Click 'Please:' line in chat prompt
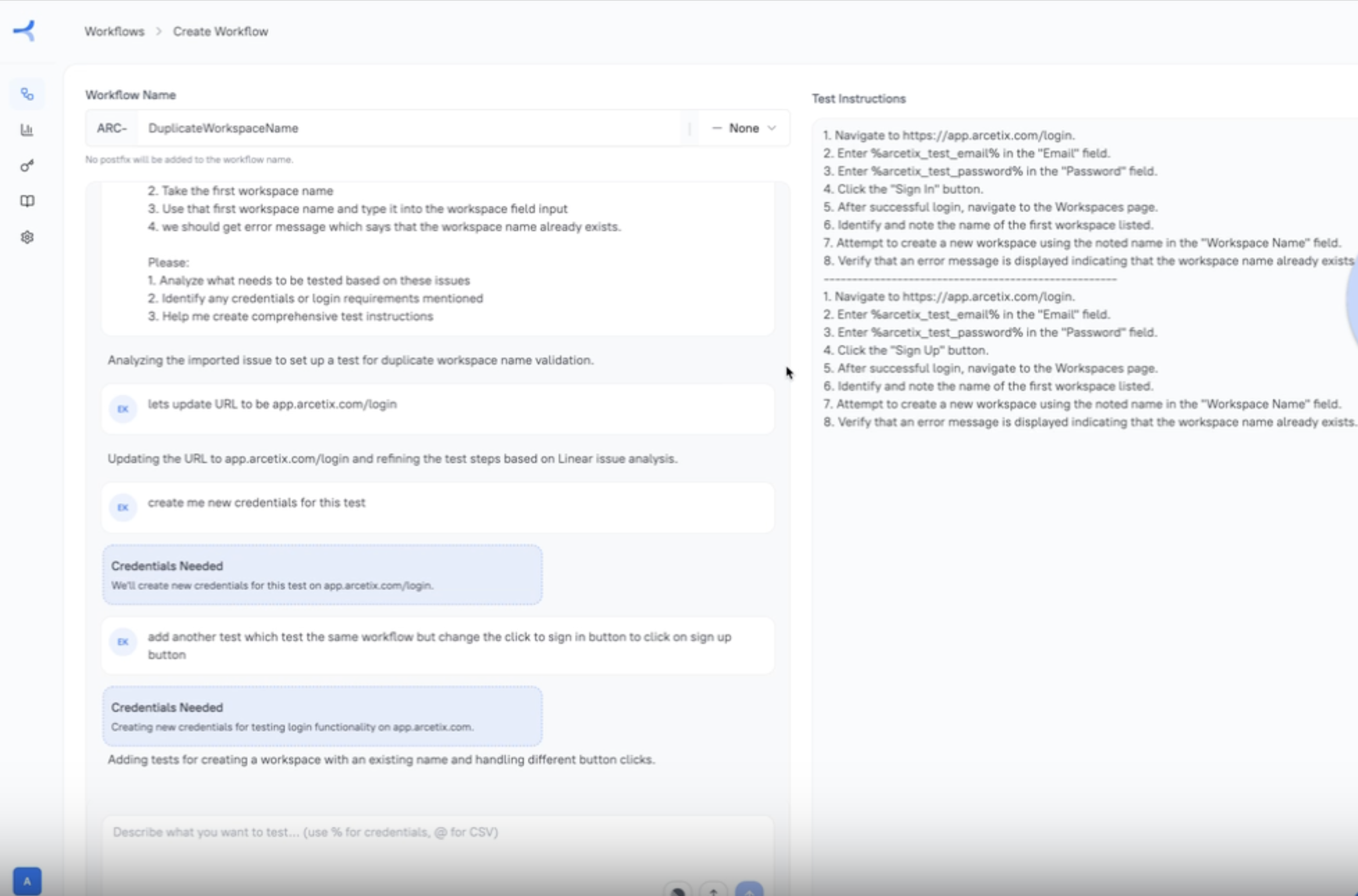1358x896 pixels. click(x=168, y=262)
